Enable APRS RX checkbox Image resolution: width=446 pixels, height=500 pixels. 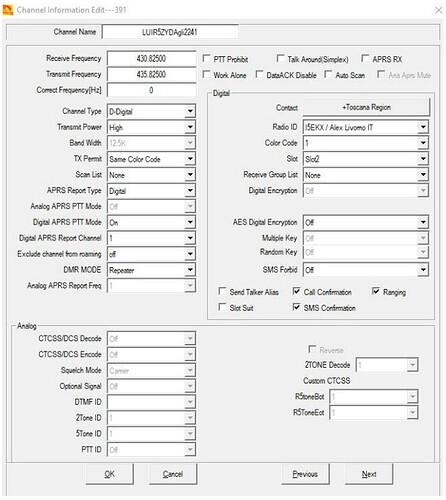365,59
